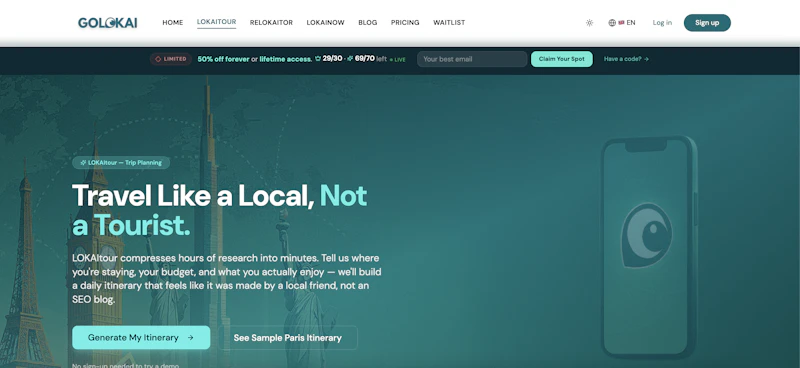Click the 'LOKAItour — Trip Planning' badge
Viewport: 800px width, 368px height.
point(121,163)
